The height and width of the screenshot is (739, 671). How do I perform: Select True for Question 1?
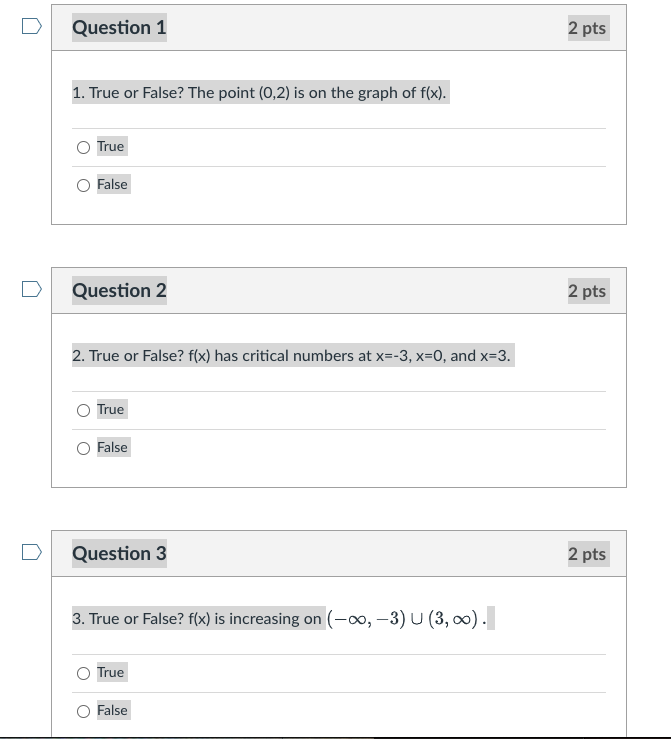pyautogui.click(x=83, y=148)
